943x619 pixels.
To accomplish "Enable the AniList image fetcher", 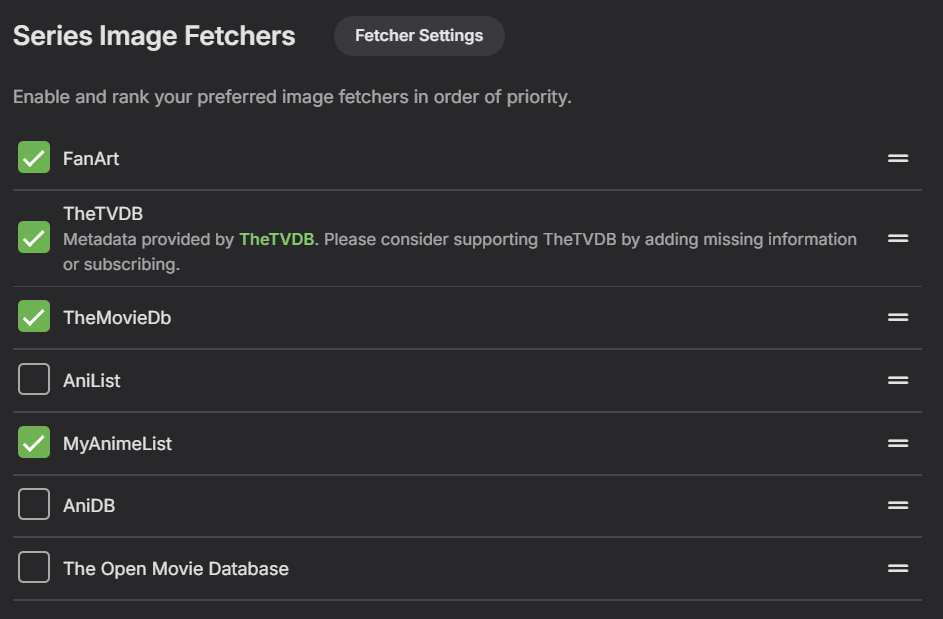I will tap(34, 380).
